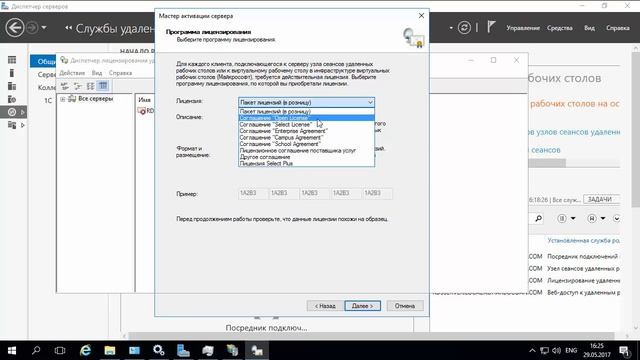Open Task View on the taskbar
Image resolution: width=640 pixels, height=360 pixels.
point(60,350)
